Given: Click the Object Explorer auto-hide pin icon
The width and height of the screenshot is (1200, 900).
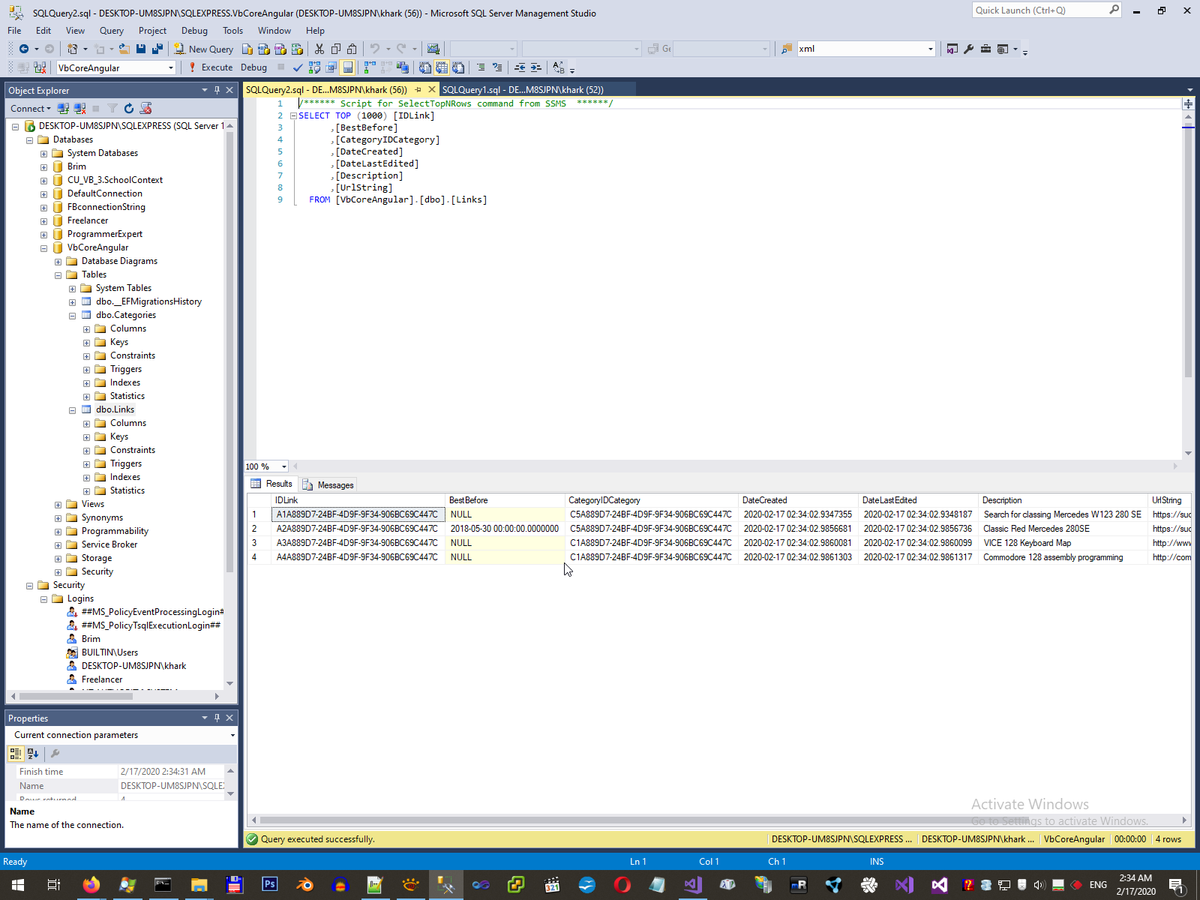Looking at the screenshot, I should click(217, 90).
